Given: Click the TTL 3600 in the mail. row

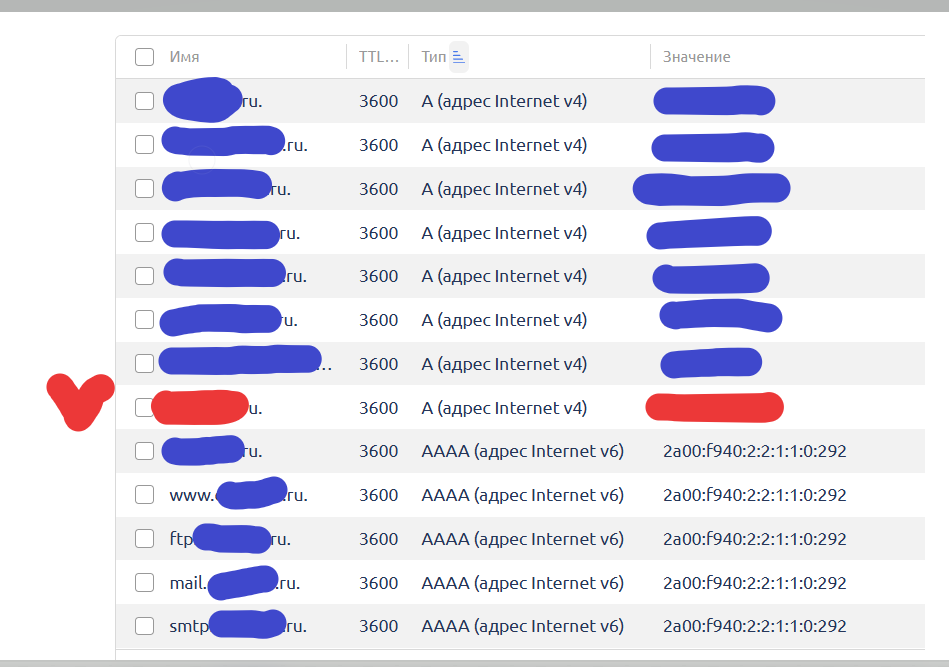Looking at the screenshot, I should pos(378,583).
